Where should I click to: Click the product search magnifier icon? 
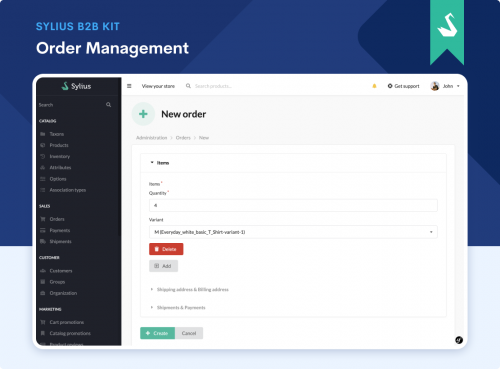(x=188, y=86)
